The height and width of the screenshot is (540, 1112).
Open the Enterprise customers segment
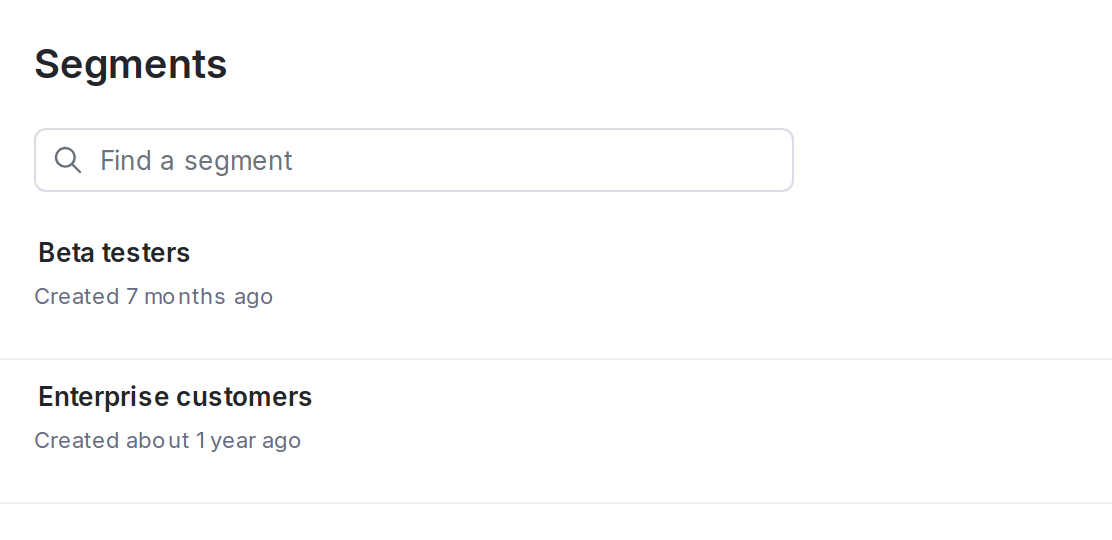tap(175, 397)
